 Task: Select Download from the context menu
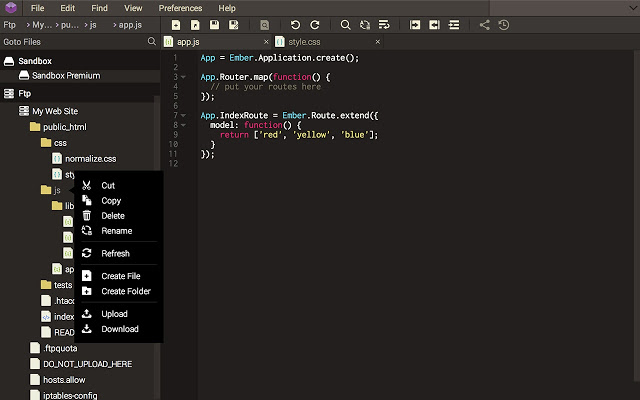[x=120, y=329]
